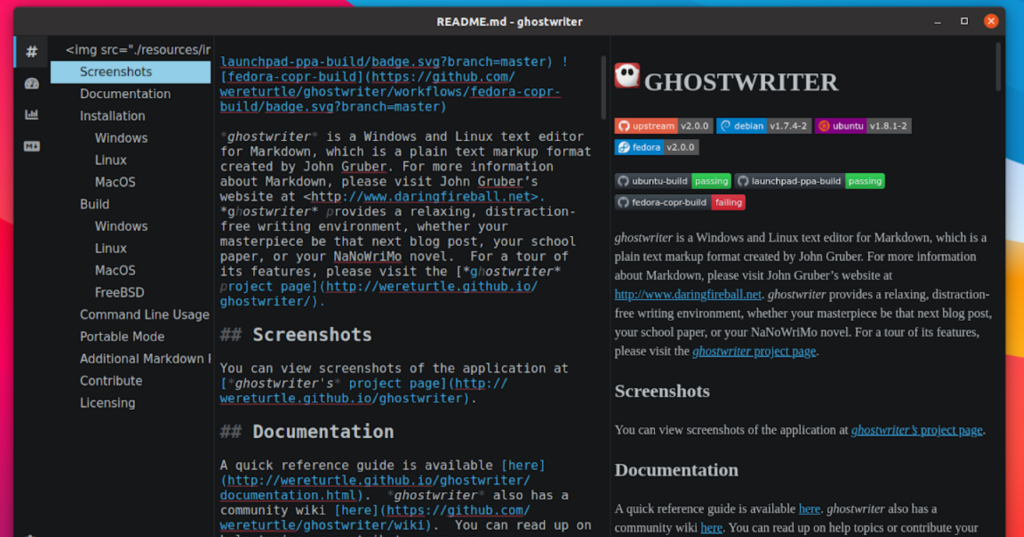Click the GHOSTWRITER title in preview
This screenshot has height=537, width=1024.
(x=741, y=82)
